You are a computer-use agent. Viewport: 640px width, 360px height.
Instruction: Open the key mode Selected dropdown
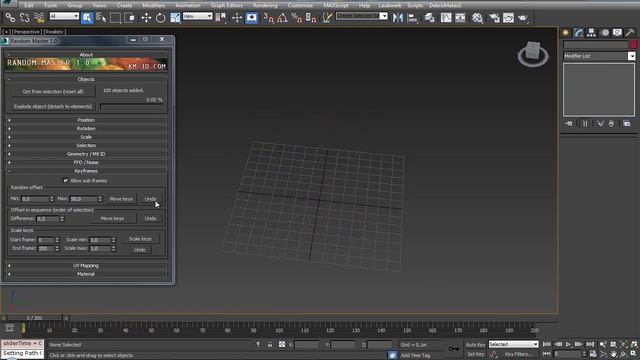pyautogui.click(x=513, y=344)
